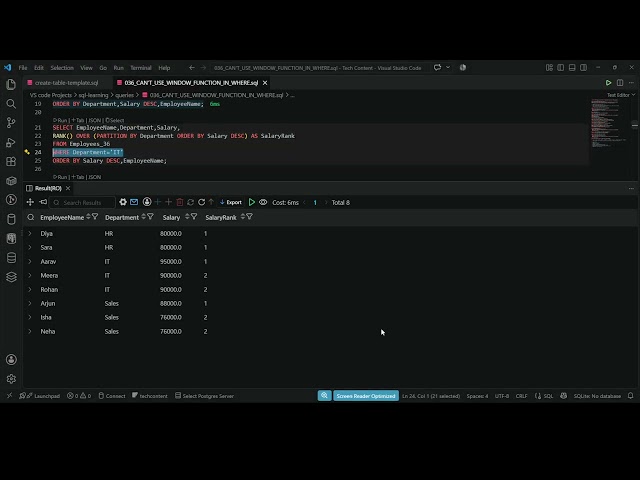Expand the Arjun result row

coord(30,303)
